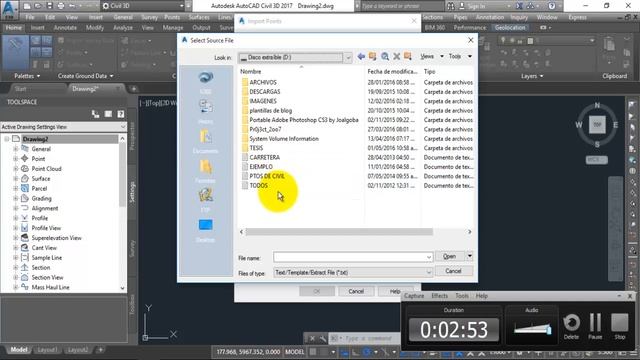Click the Help question icon in title bar
Screen dimensions: 640x360
click(x=551, y=6)
